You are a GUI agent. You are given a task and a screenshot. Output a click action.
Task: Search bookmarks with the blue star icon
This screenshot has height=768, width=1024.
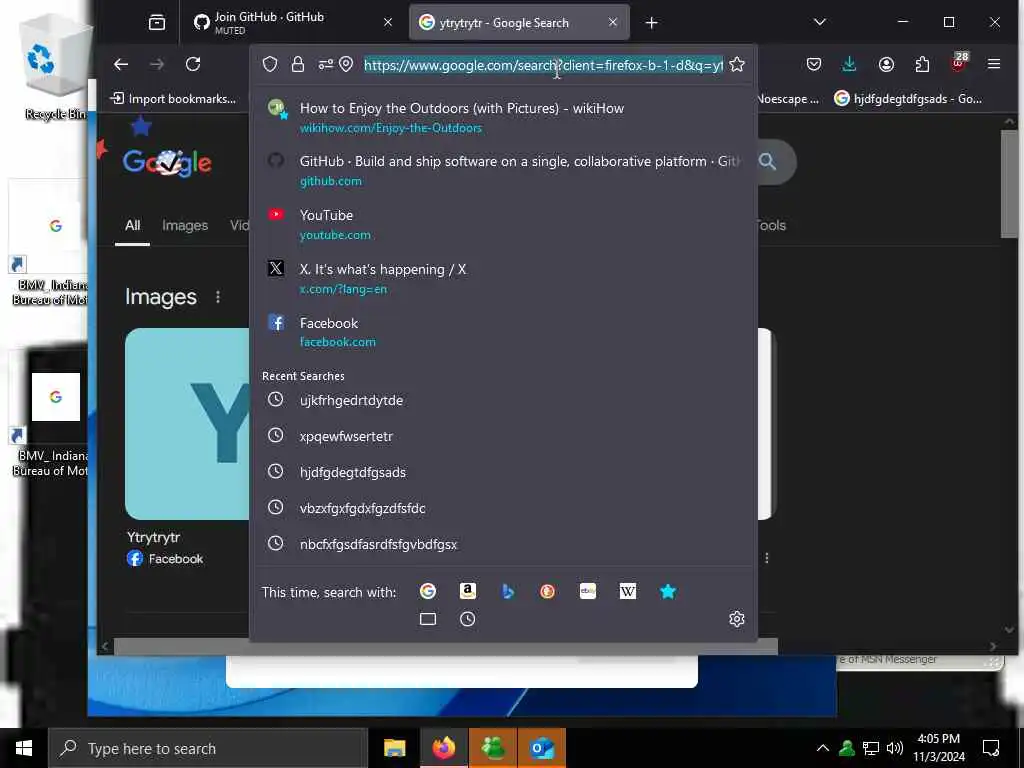point(667,591)
